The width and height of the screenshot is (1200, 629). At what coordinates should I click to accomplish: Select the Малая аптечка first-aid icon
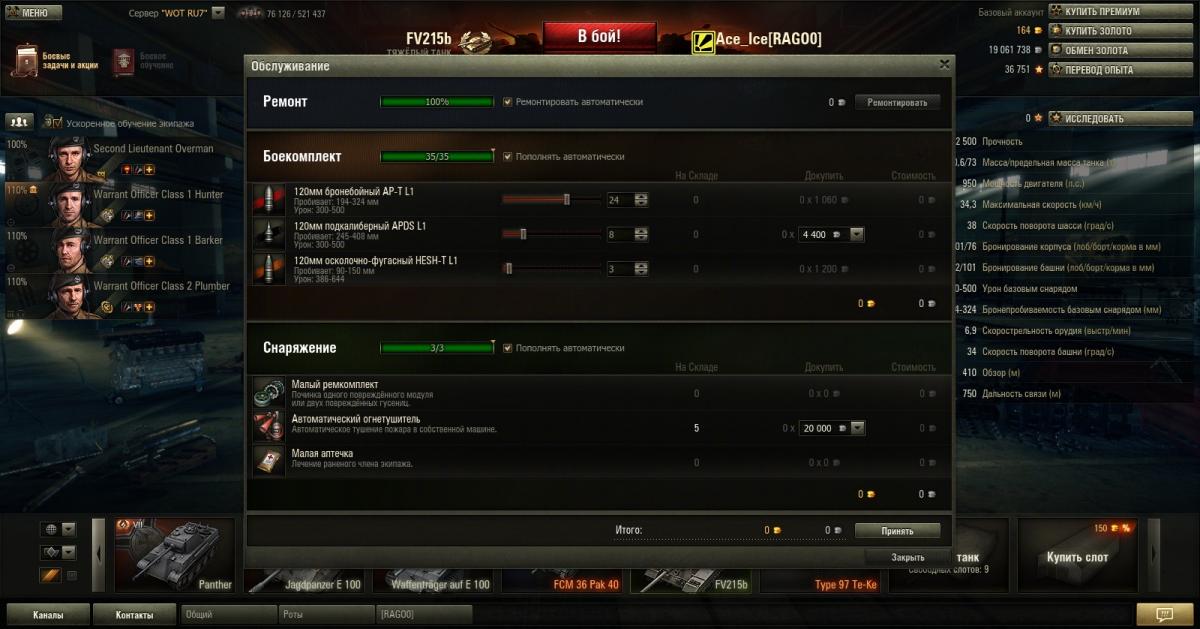(269, 461)
